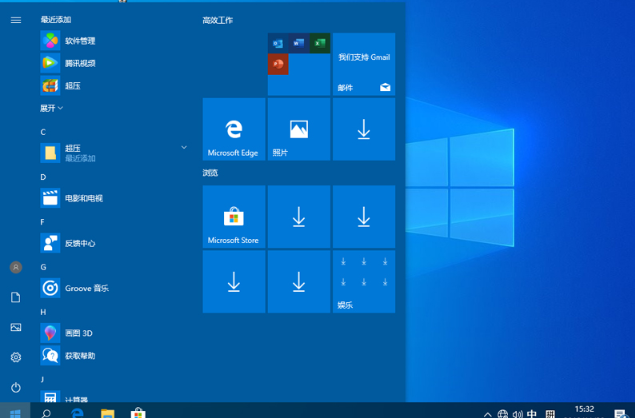Jump to letter C section header

(x=43, y=132)
